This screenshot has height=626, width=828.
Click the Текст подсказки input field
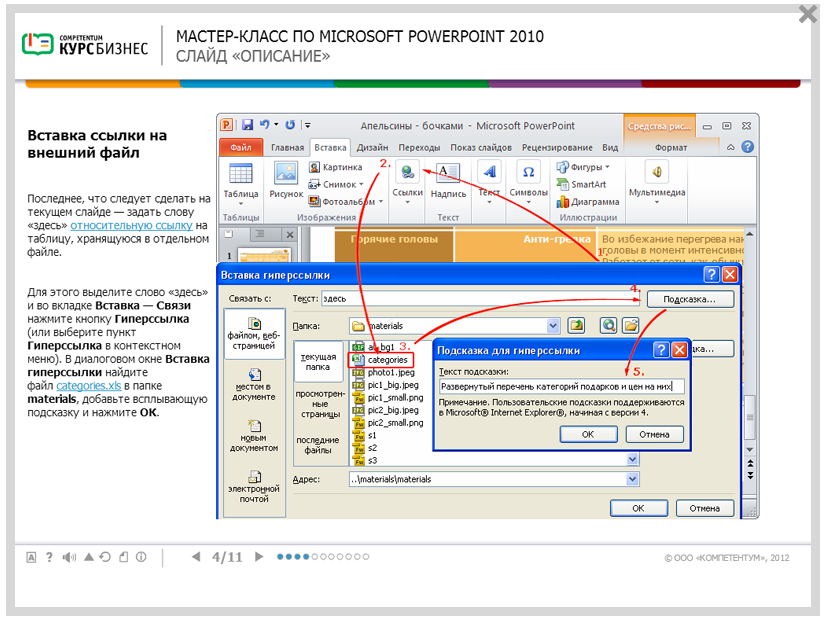pyautogui.click(x=561, y=386)
